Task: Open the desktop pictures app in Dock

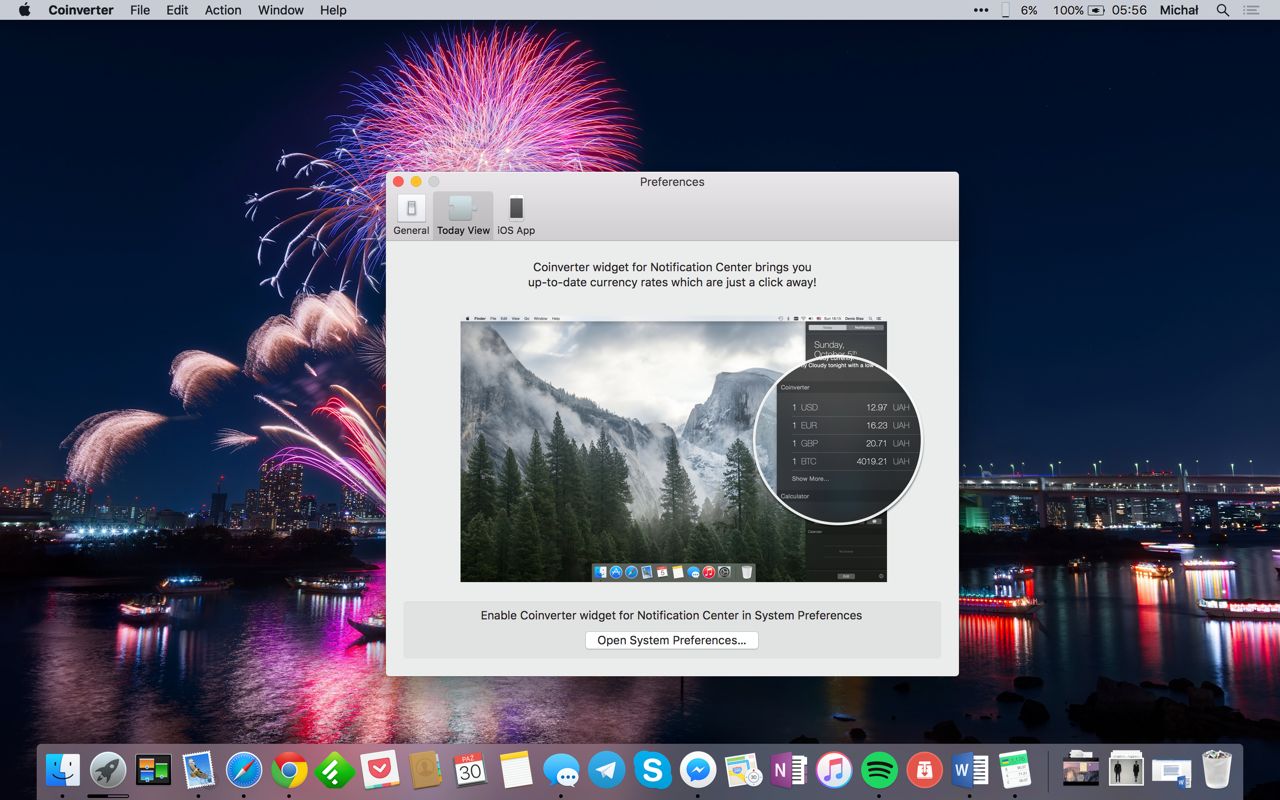Action: (153, 770)
